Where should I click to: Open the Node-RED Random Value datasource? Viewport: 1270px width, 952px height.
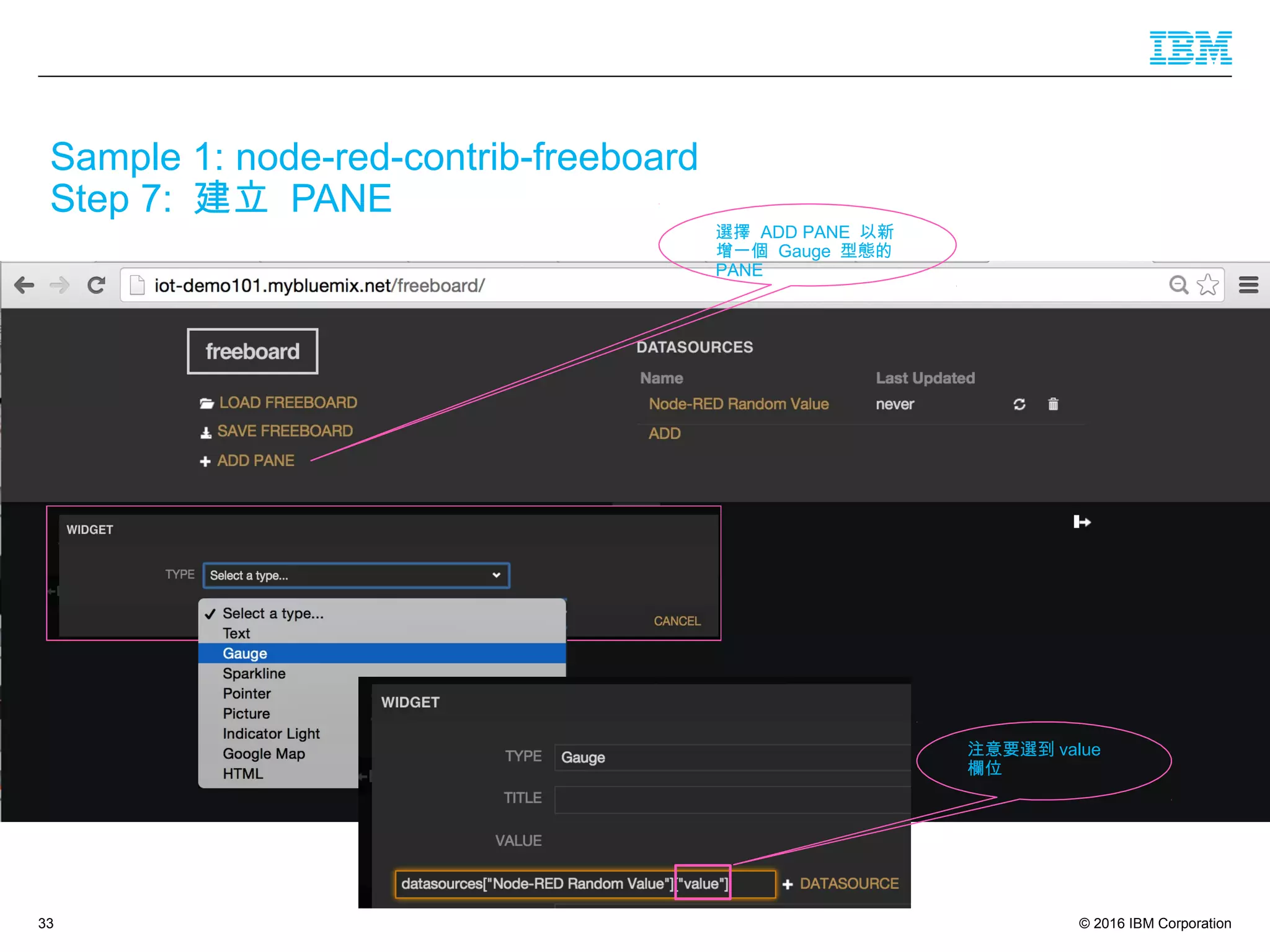pos(739,404)
